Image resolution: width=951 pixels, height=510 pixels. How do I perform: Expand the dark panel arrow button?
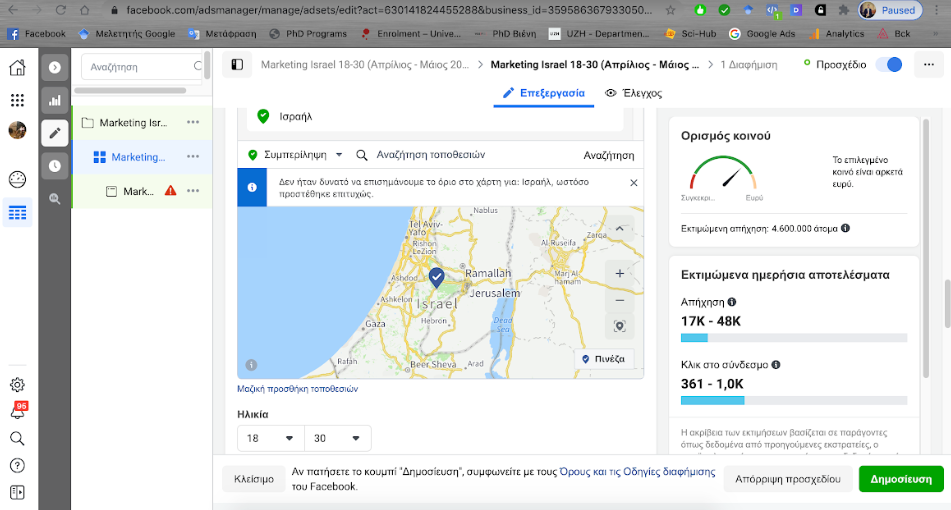coord(55,67)
